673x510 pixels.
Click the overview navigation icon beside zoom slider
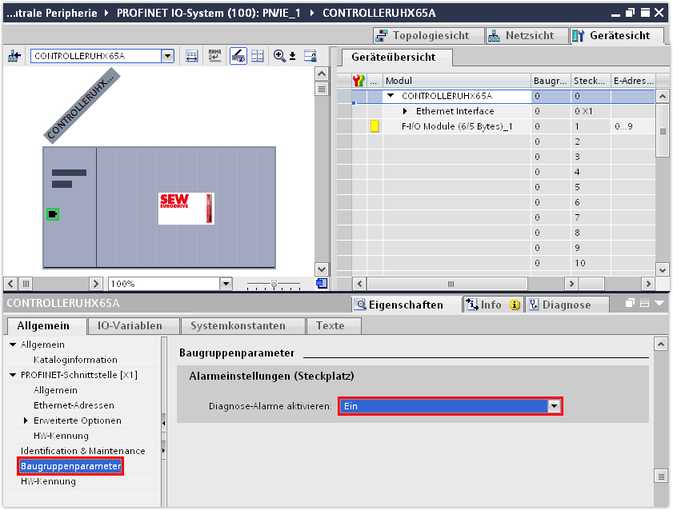click(321, 284)
